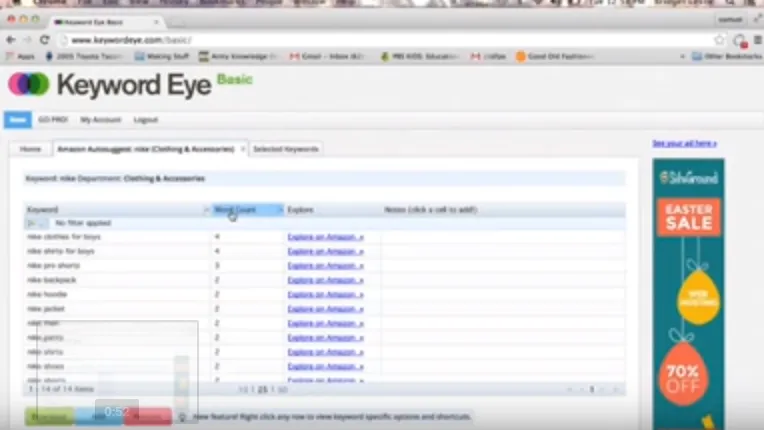Toggle fullscreen with the arrows icon
The image size is (764, 430).
coord(758,19)
